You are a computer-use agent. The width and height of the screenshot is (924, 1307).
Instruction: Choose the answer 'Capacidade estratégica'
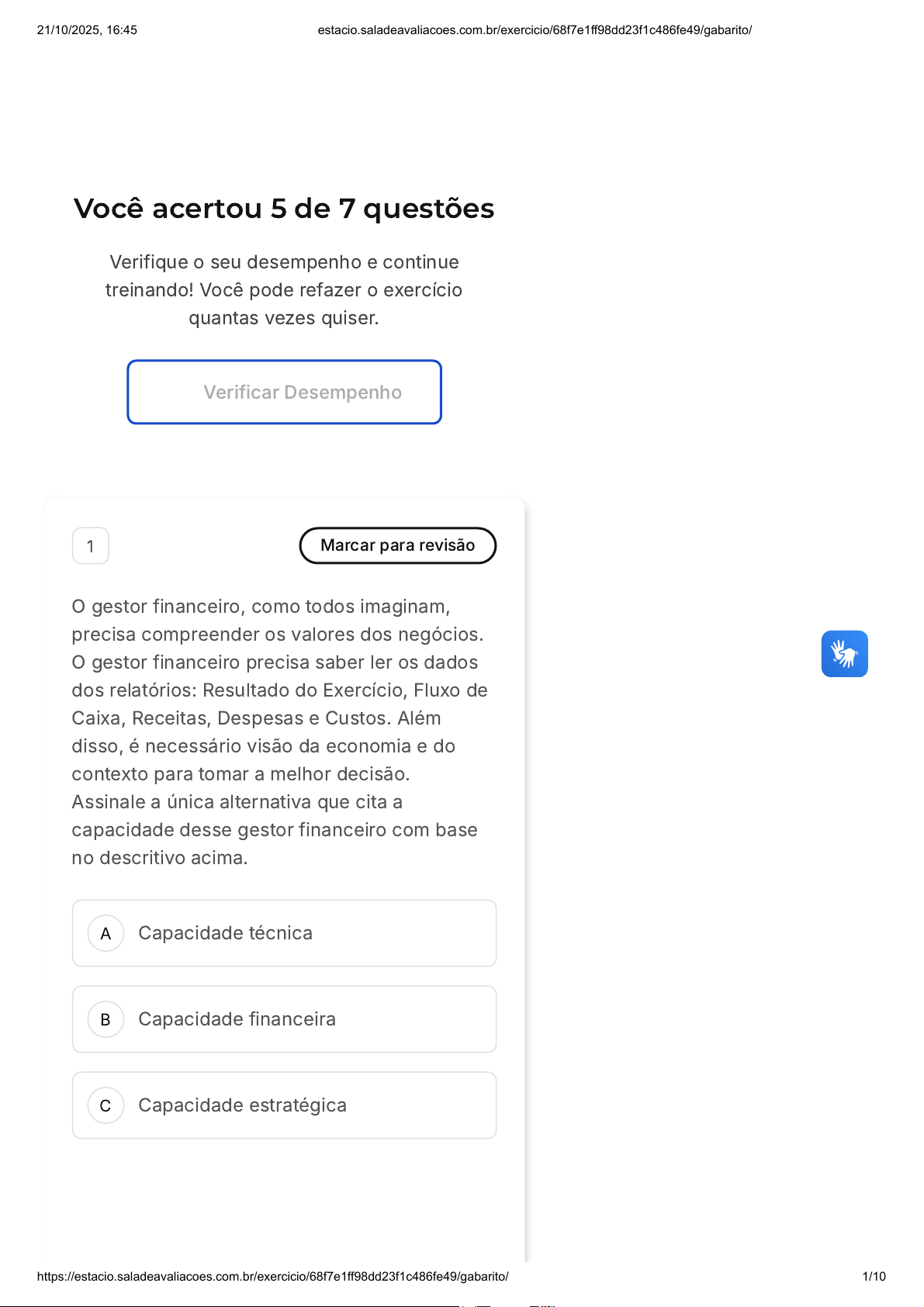coord(242,1105)
